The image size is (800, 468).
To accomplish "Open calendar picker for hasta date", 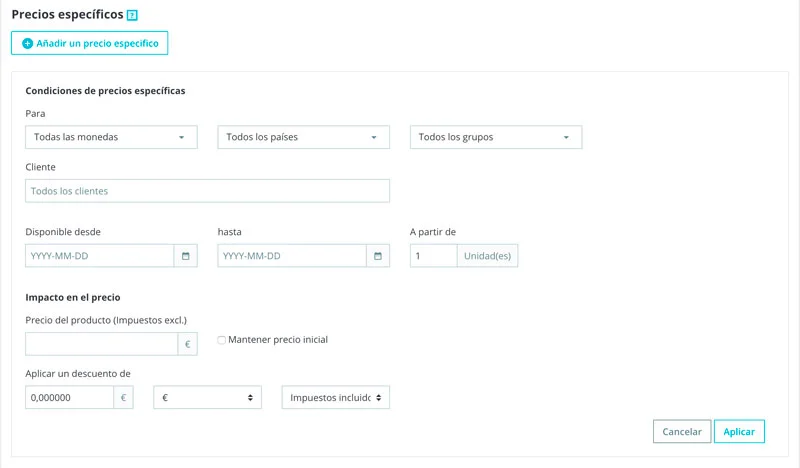I will [x=378, y=256].
